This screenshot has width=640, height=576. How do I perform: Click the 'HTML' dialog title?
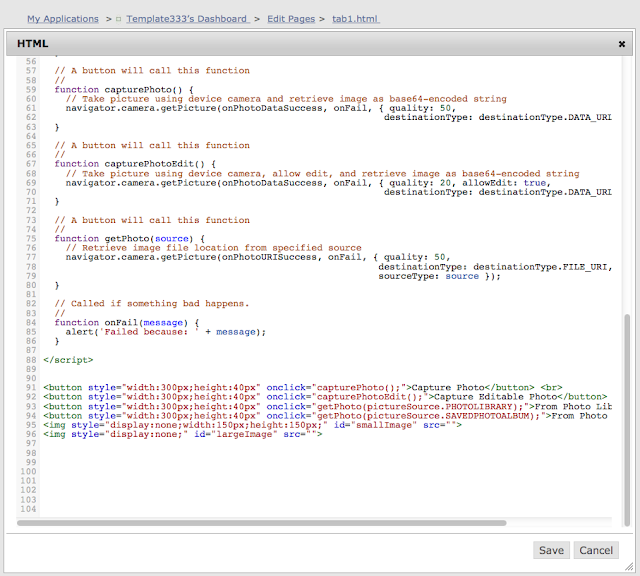pyautogui.click(x=33, y=43)
